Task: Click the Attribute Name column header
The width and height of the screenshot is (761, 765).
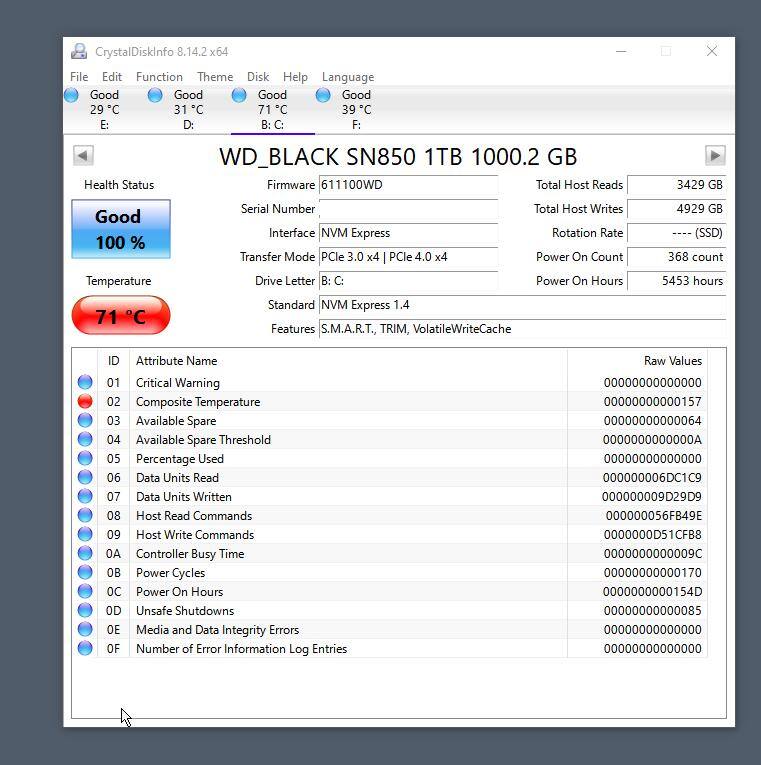Action: pos(348,361)
